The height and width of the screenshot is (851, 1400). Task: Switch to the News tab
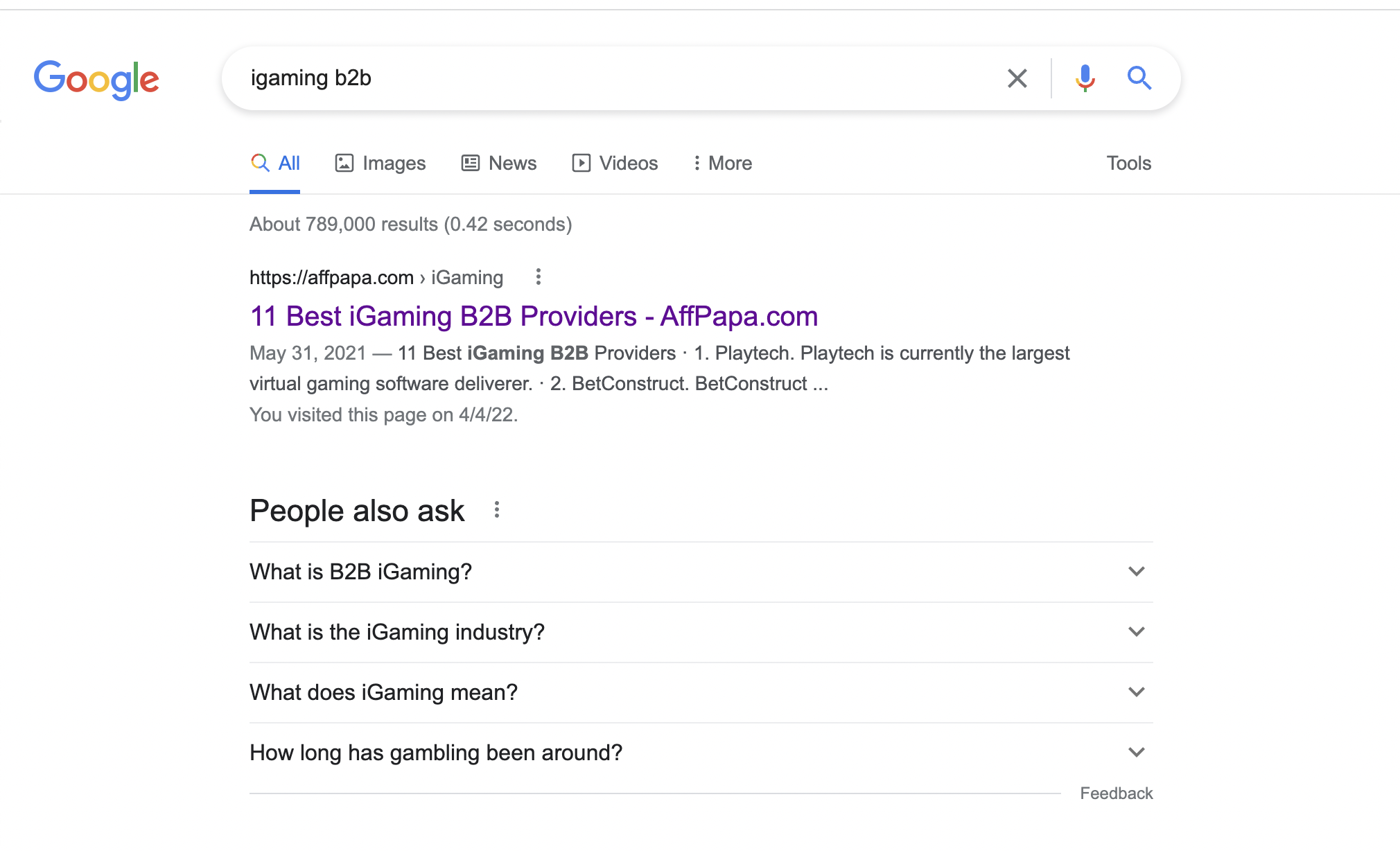(499, 164)
